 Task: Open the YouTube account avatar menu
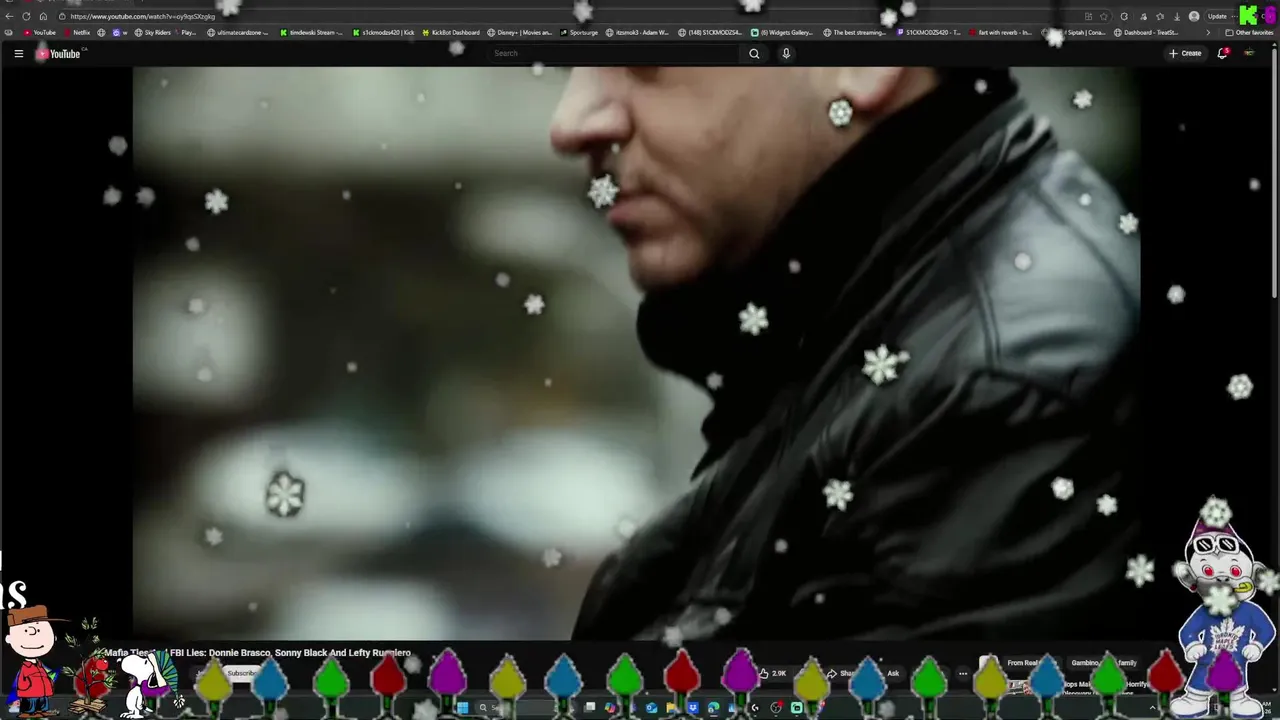pos(1249,53)
